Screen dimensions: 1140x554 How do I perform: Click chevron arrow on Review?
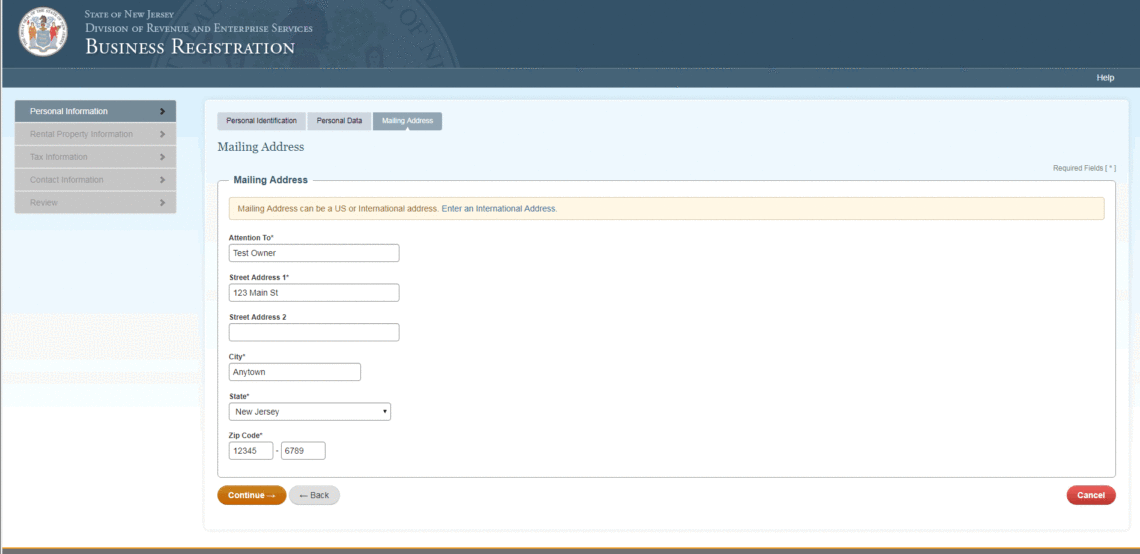click(x=162, y=202)
